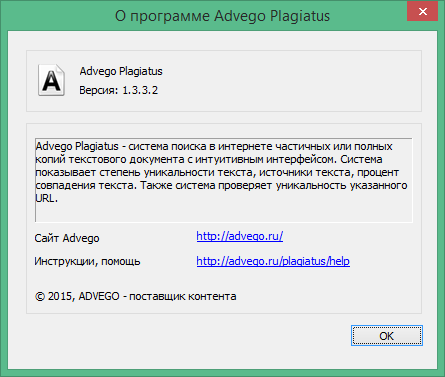
Task: Click the '© 2015, ADVEGO' copyright line
Action: [x=135, y=296]
